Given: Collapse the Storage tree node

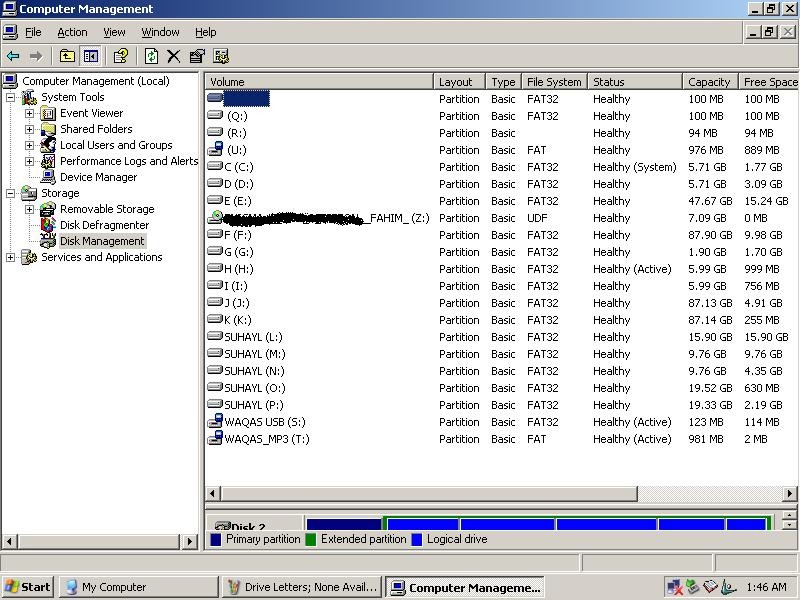Looking at the screenshot, I should 10,193.
